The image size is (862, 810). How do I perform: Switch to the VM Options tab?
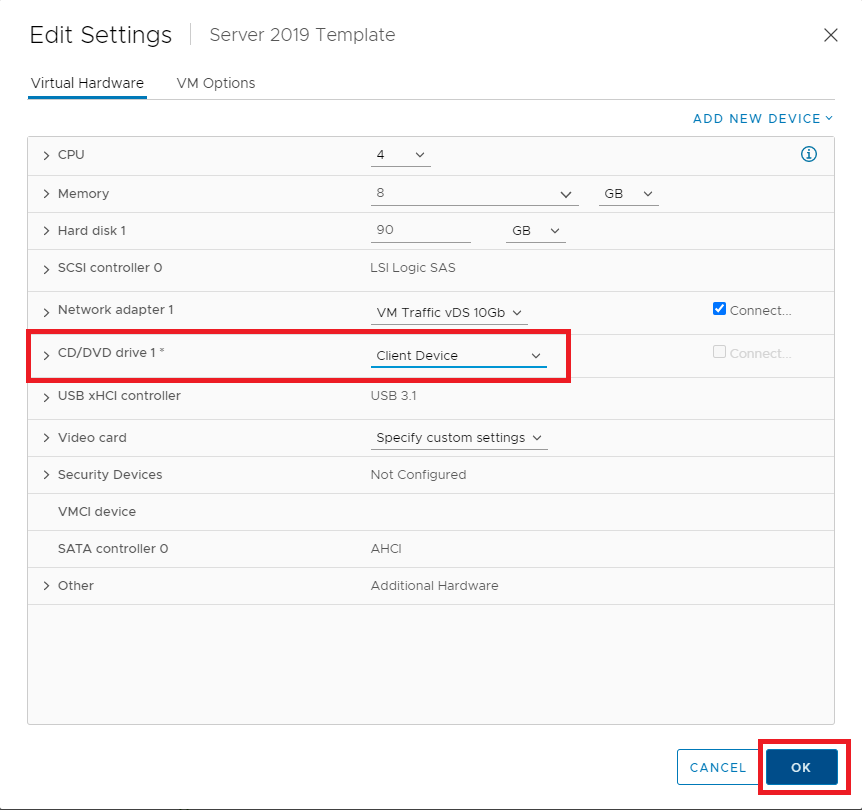click(x=215, y=83)
